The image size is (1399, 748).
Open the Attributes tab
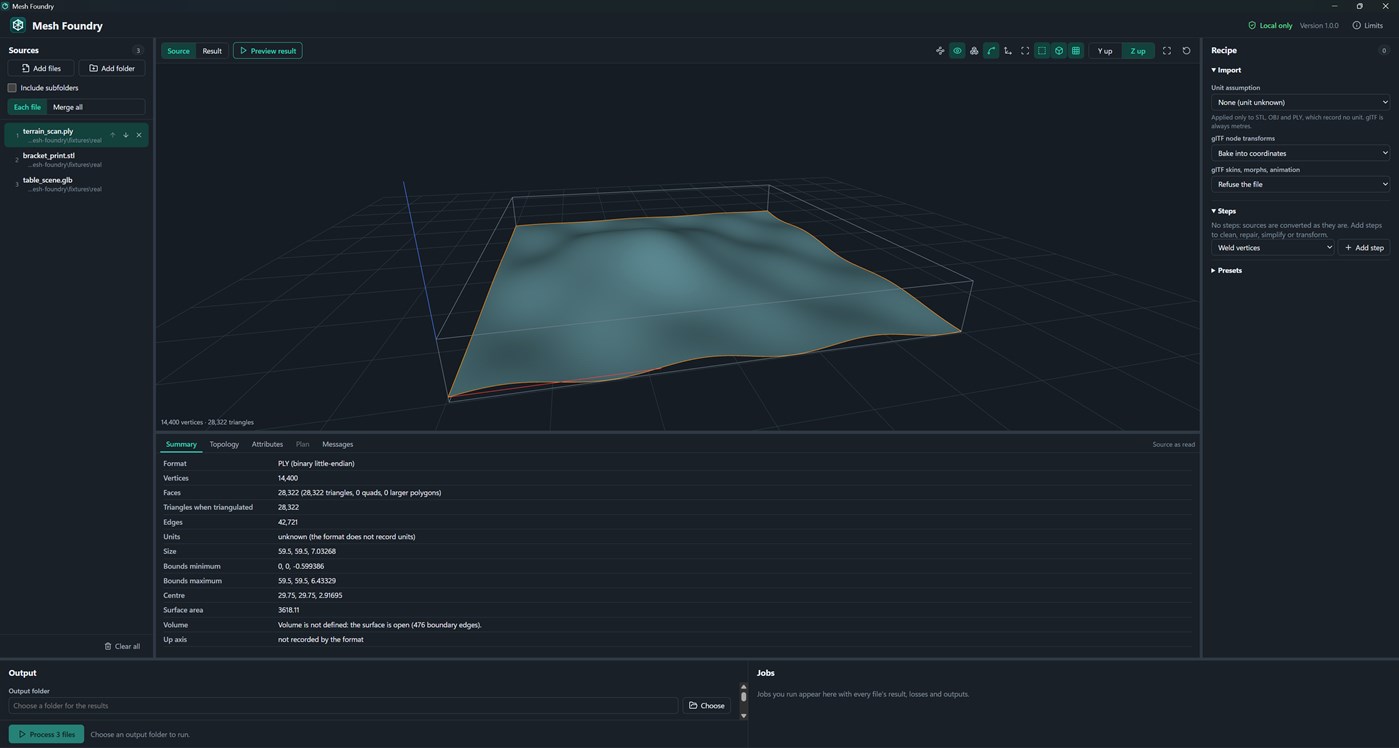[x=267, y=444]
